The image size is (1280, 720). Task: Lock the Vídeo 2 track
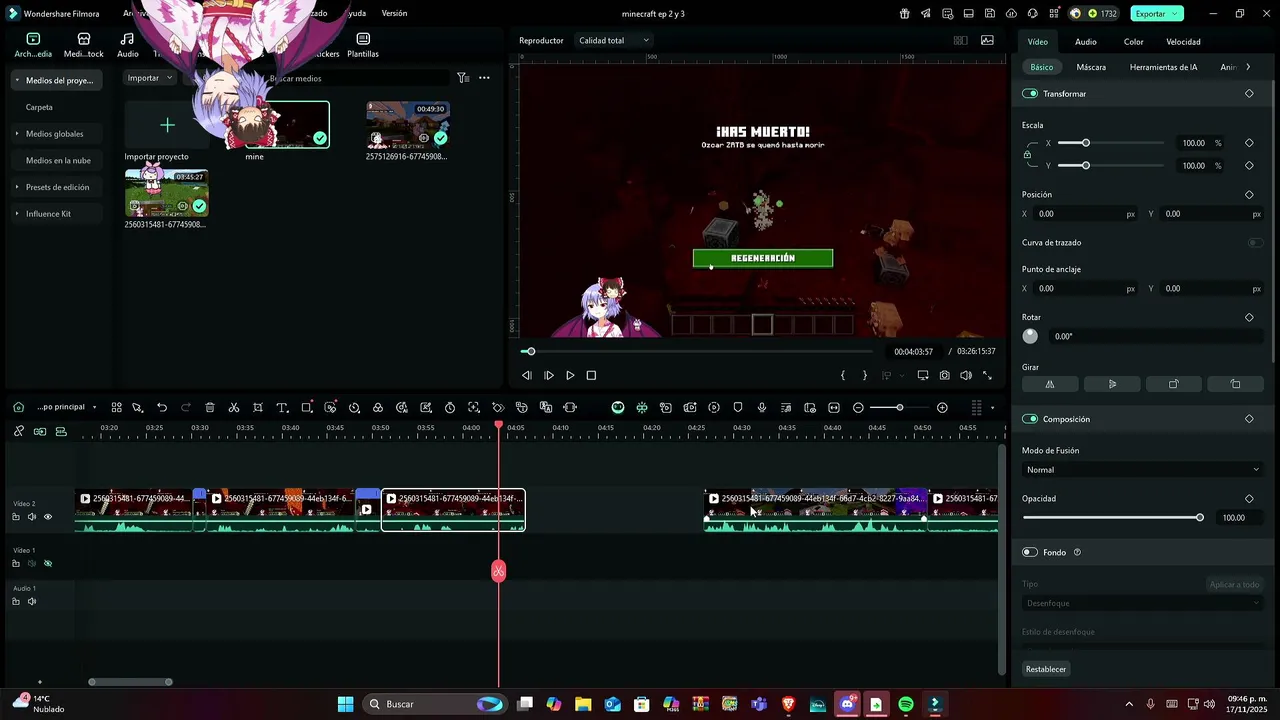click(16, 517)
